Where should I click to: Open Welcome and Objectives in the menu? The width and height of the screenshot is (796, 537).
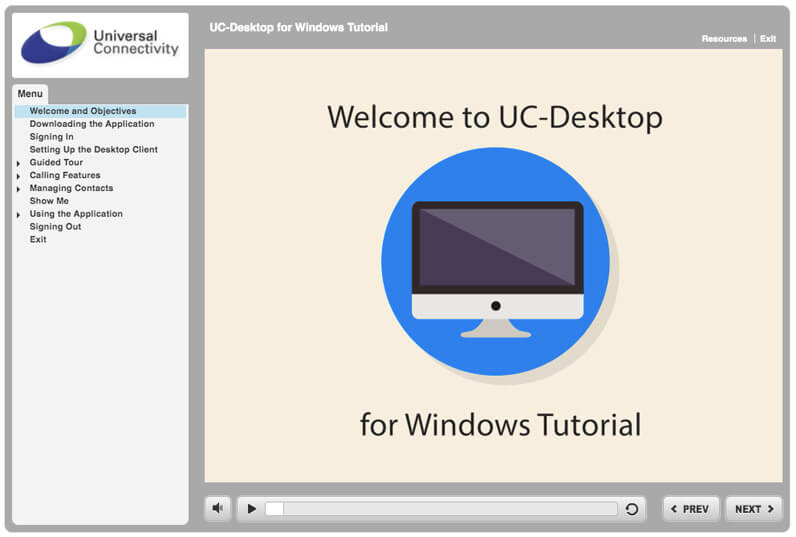pyautogui.click(x=101, y=111)
